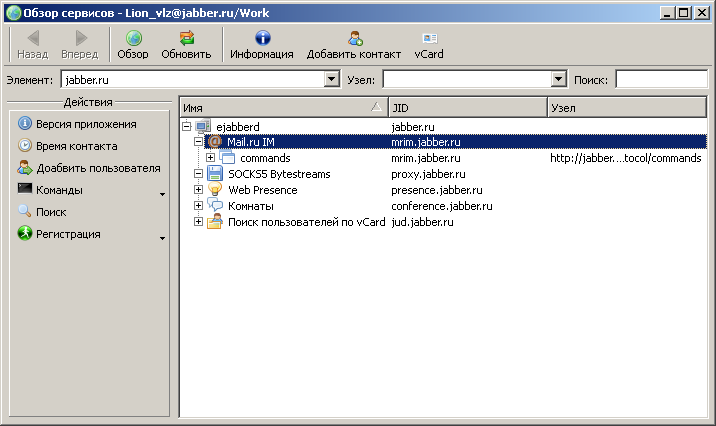Click Версия приложения in the actions panel
This screenshot has width=716, height=426.
86,124
